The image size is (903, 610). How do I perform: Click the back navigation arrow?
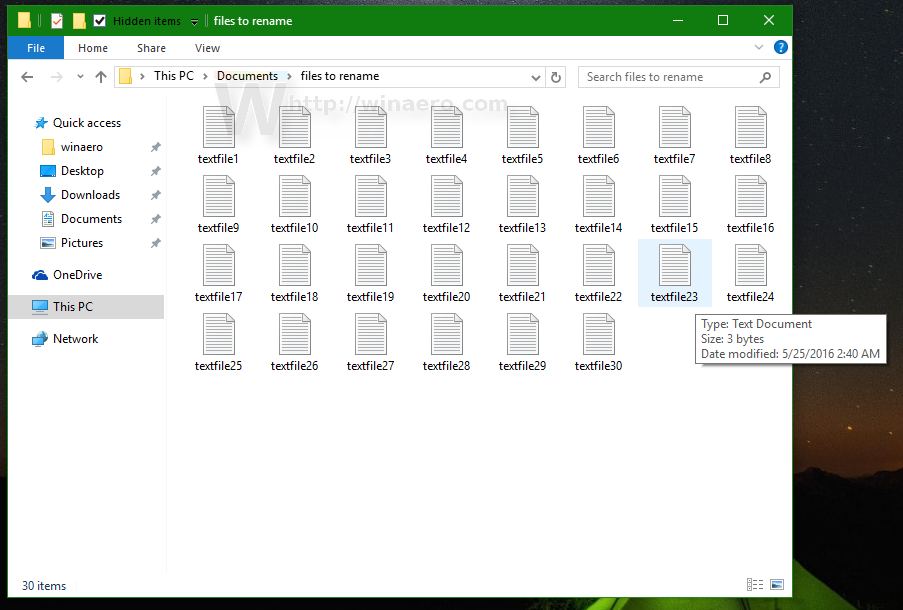coord(26,76)
